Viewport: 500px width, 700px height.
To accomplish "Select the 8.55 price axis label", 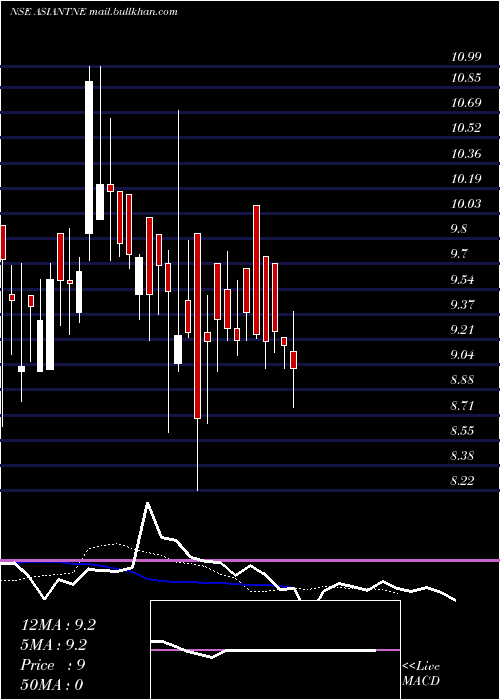I will [462, 431].
